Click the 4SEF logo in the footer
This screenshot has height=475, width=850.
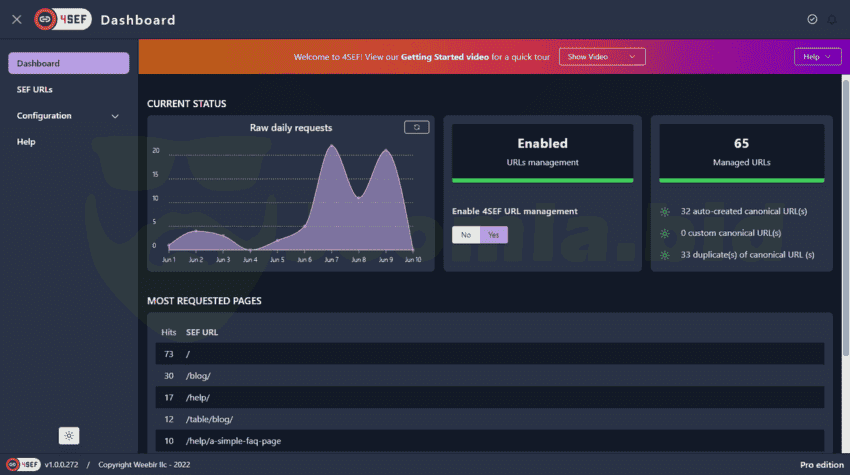[23, 465]
